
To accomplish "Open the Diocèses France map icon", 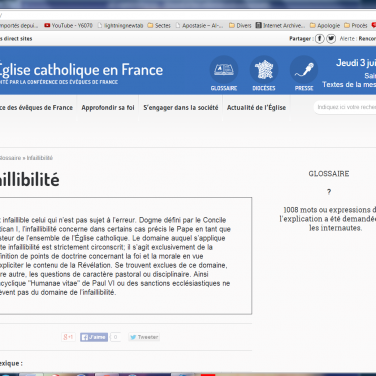I will coord(264,70).
